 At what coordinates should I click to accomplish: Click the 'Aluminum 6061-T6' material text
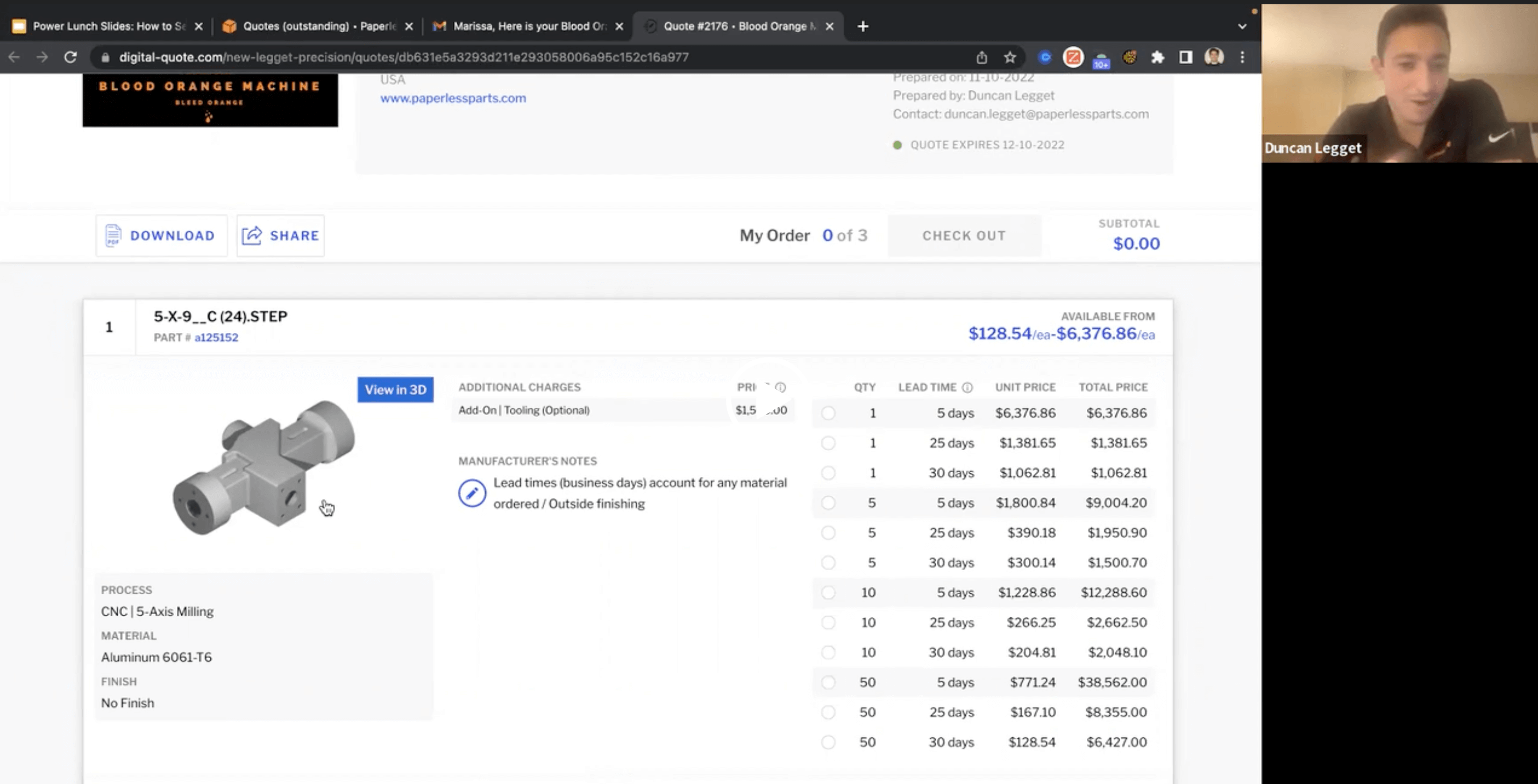coord(156,658)
